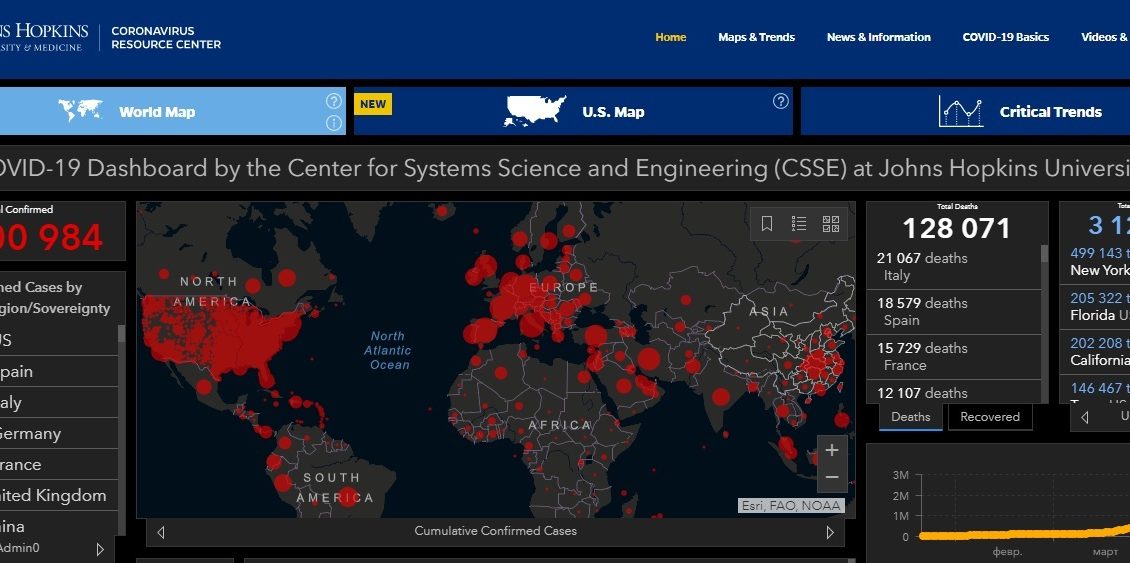Select the Florida entry in the states list
The image size is (1130, 563).
[x=1095, y=307]
